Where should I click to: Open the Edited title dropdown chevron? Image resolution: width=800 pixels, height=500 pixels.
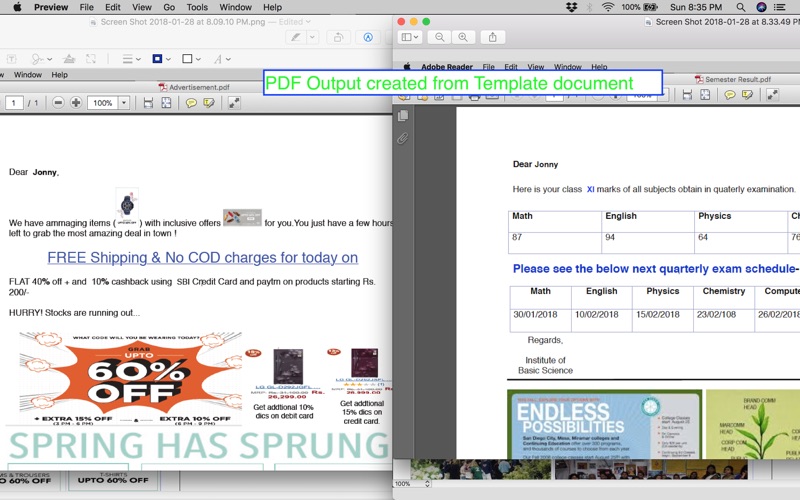[308, 22]
